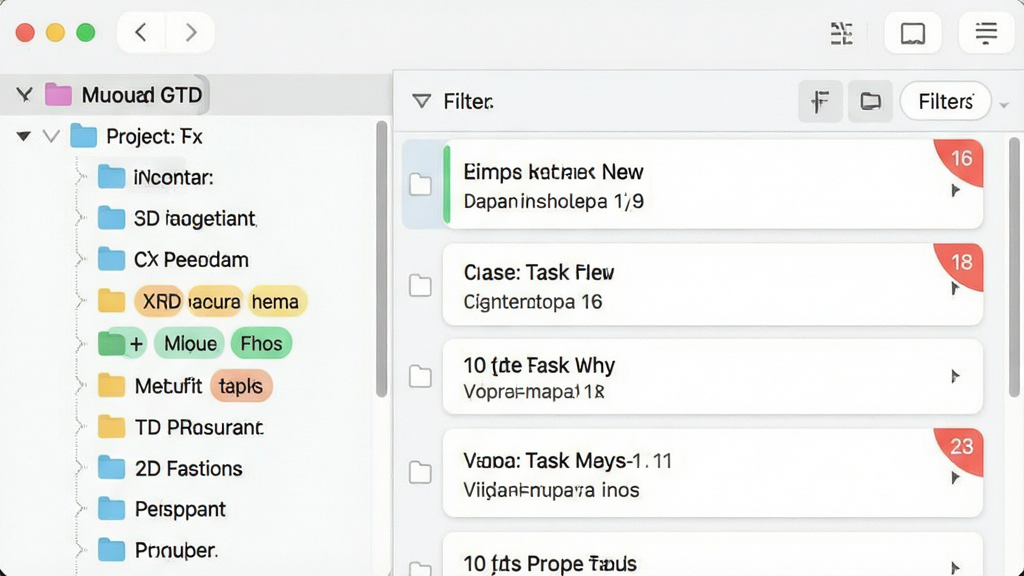Click the pink Muouad GTD folder icon
The height and width of the screenshot is (576, 1024).
pos(58,95)
